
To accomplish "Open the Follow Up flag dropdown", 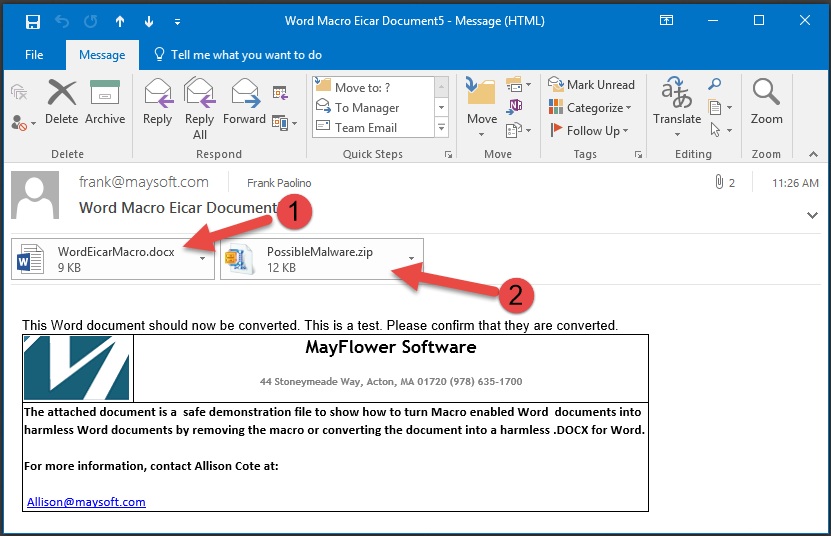I will click(589, 130).
